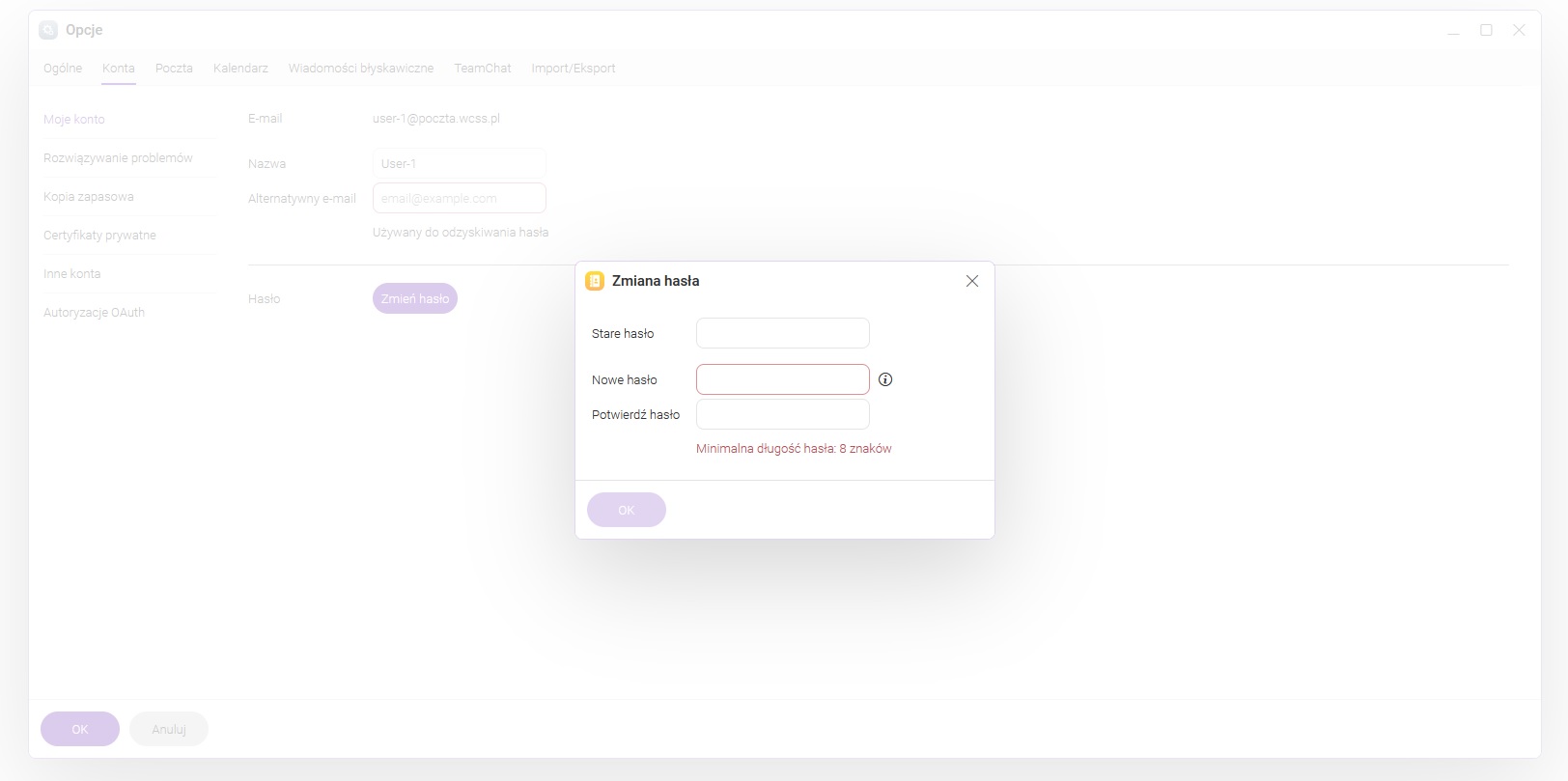Close the Zmiana hasła dialog

coord(972,281)
